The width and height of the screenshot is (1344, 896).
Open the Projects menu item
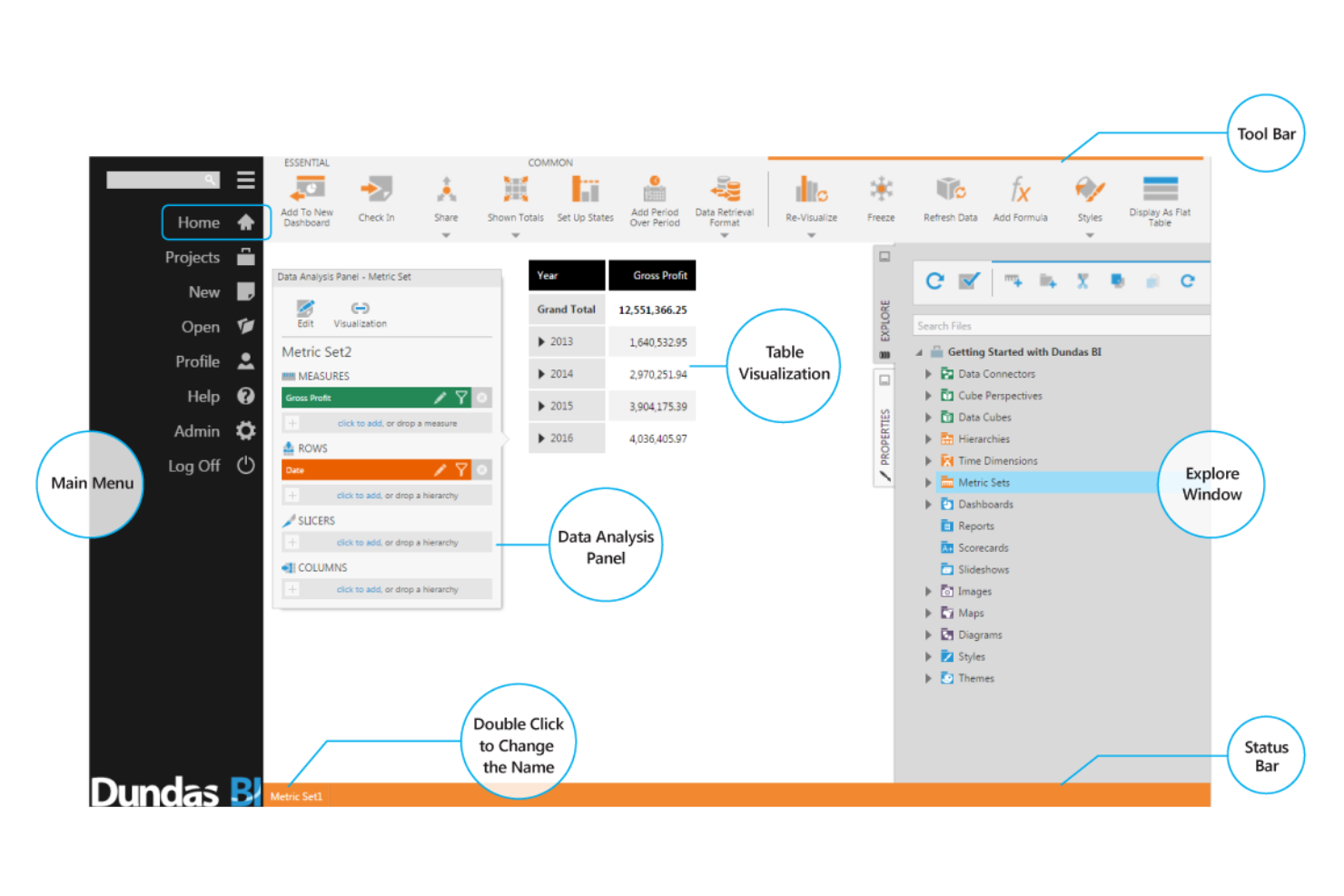192,257
